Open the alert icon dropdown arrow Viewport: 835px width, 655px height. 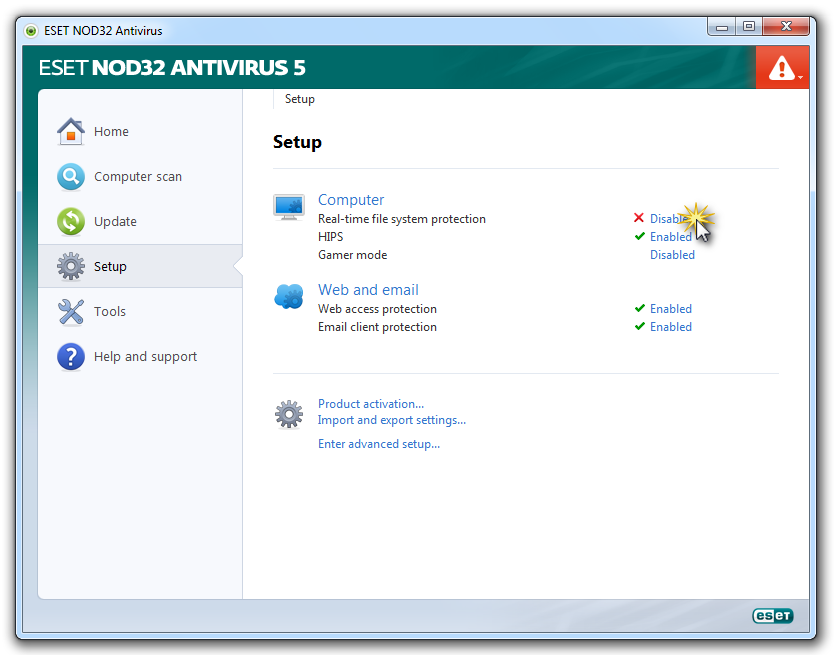800,78
